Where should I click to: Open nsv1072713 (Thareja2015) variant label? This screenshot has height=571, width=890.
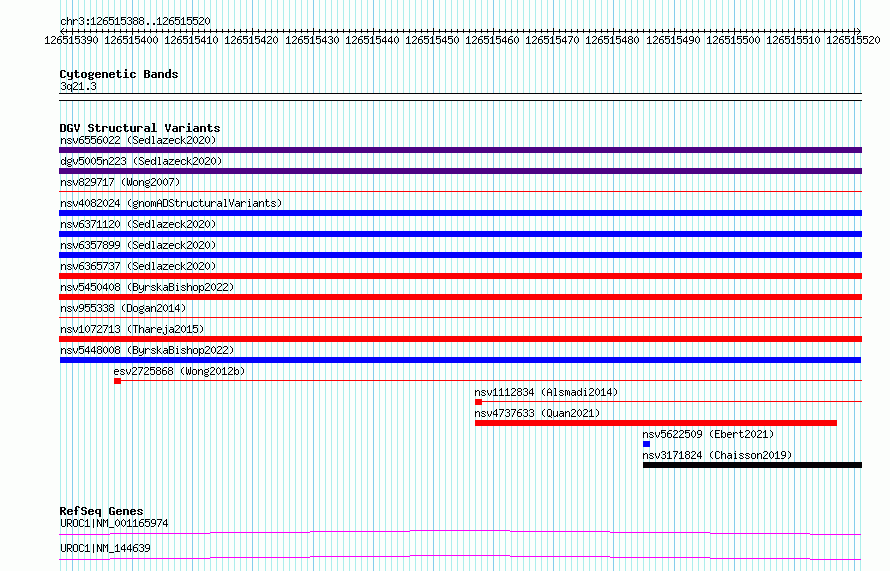coord(132,329)
